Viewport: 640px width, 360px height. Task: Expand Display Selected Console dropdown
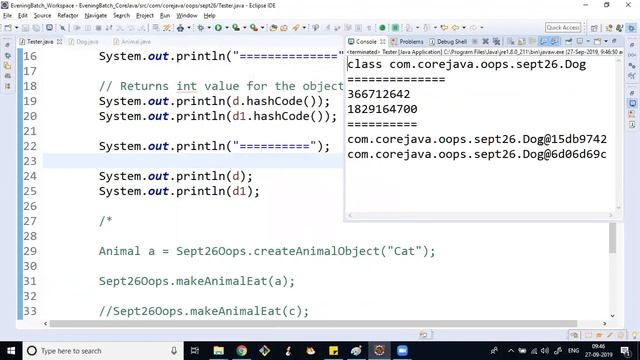pos(588,41)
